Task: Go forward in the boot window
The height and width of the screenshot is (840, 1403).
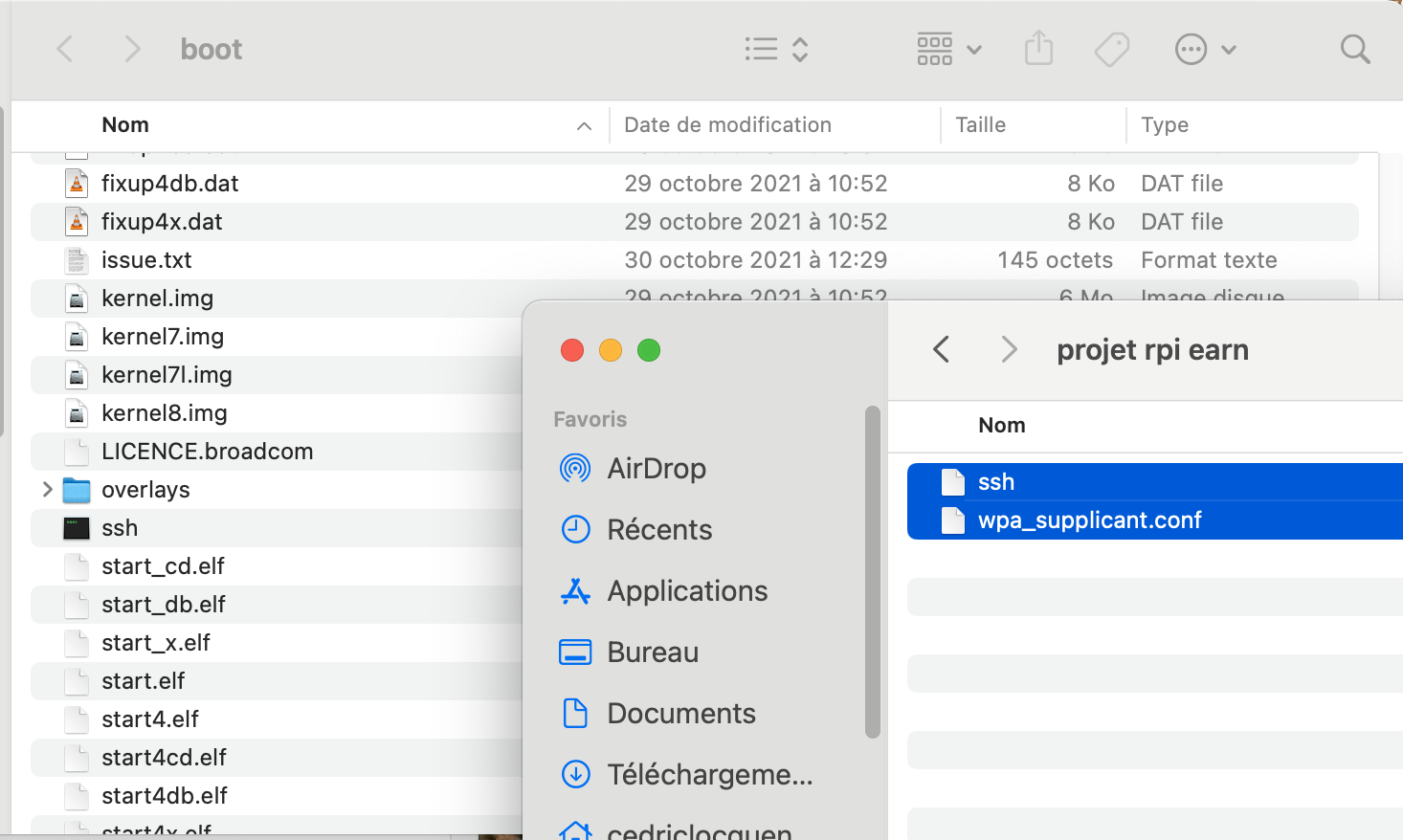Action: pyautogui.click(x=132, y=49)
